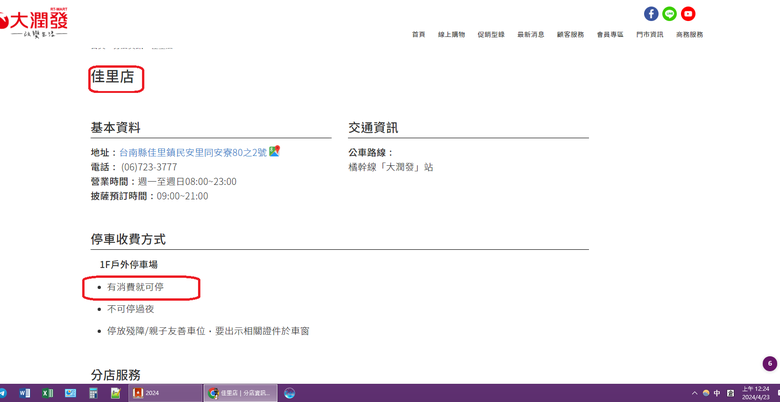Open Excel from the taskbar
Image resolution: width=780 pixels, height=402 pixels.
(47, 393)
